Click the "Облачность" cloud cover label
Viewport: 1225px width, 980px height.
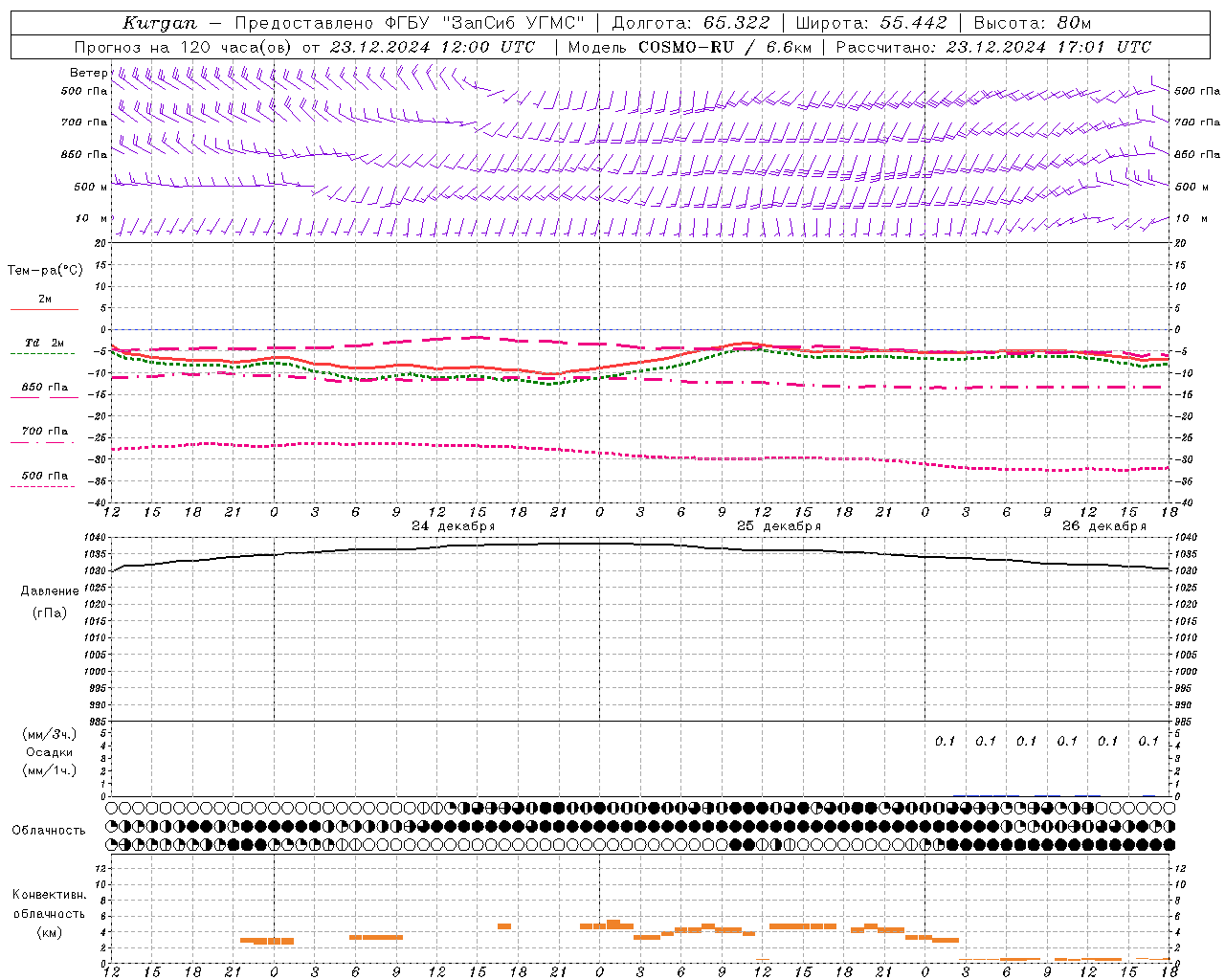pyautogui.click(x=49, y=831)
